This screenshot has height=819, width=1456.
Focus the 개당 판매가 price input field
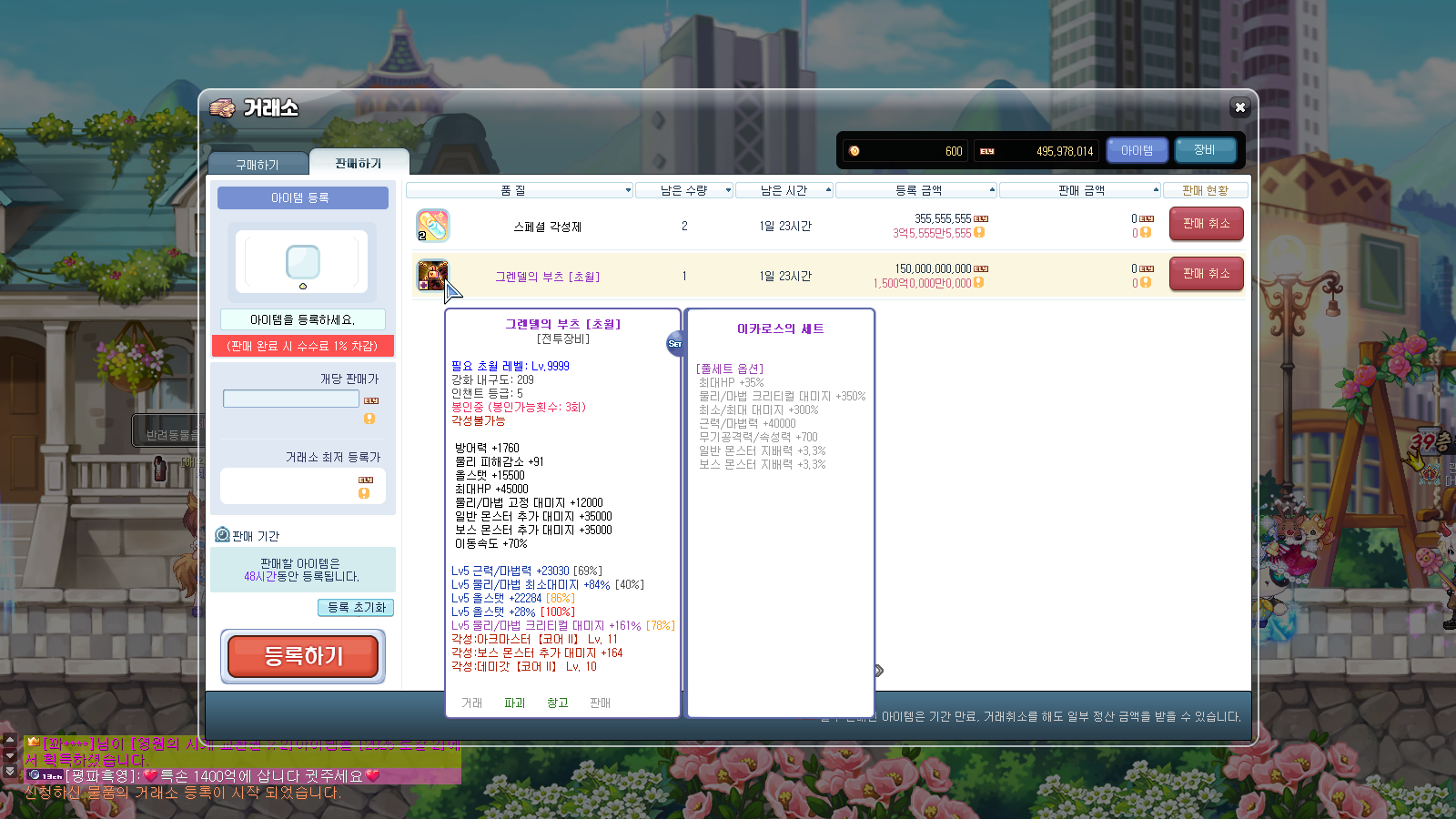[x=291, y=399]
